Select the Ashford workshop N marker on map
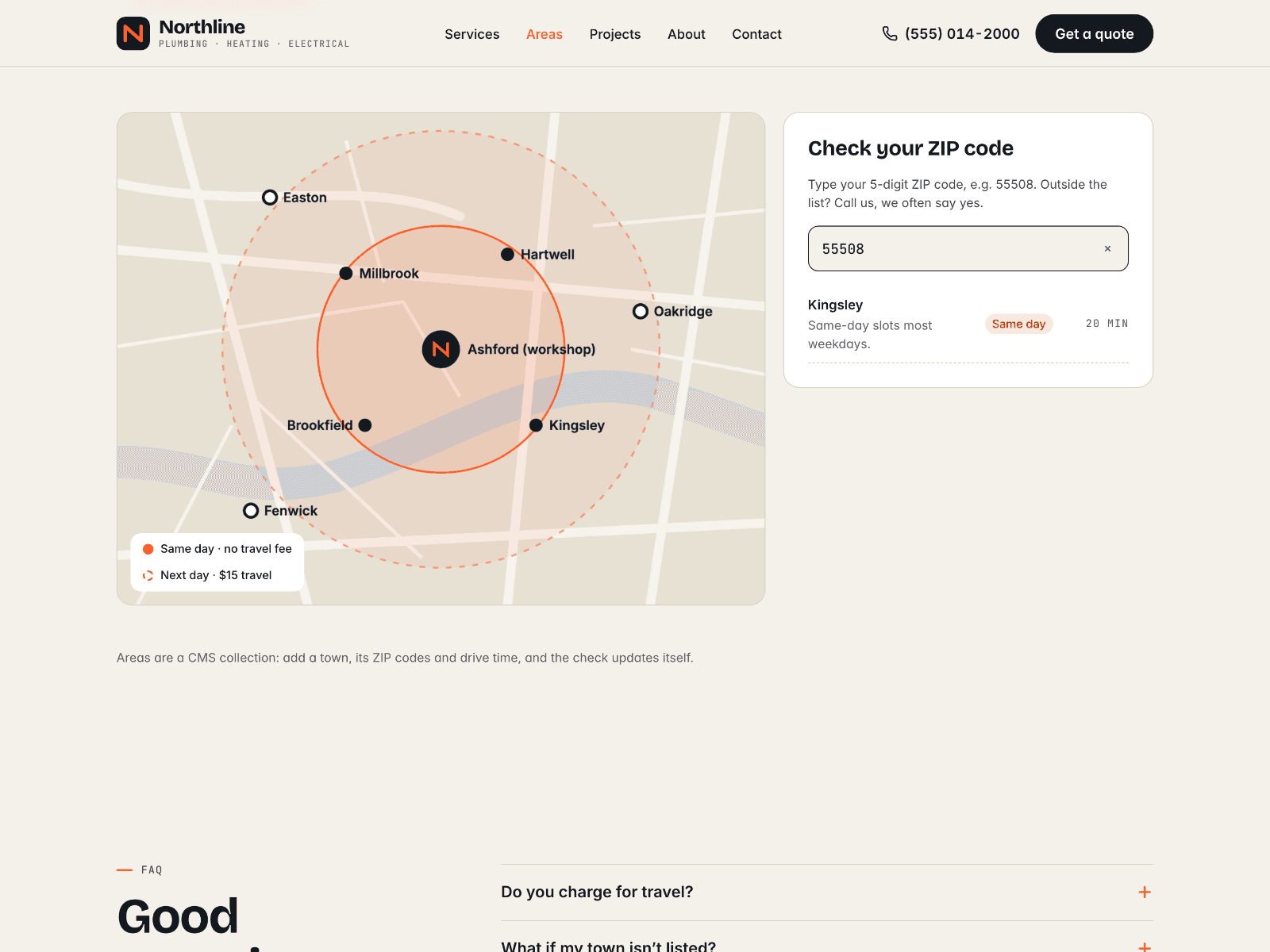This screenshot has width=1270, height=952. 441,349
